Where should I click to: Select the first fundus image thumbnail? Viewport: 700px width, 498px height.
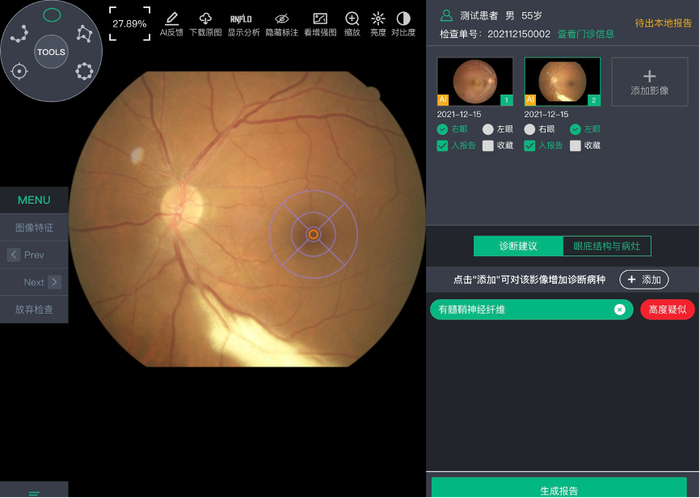click(475, 81)
